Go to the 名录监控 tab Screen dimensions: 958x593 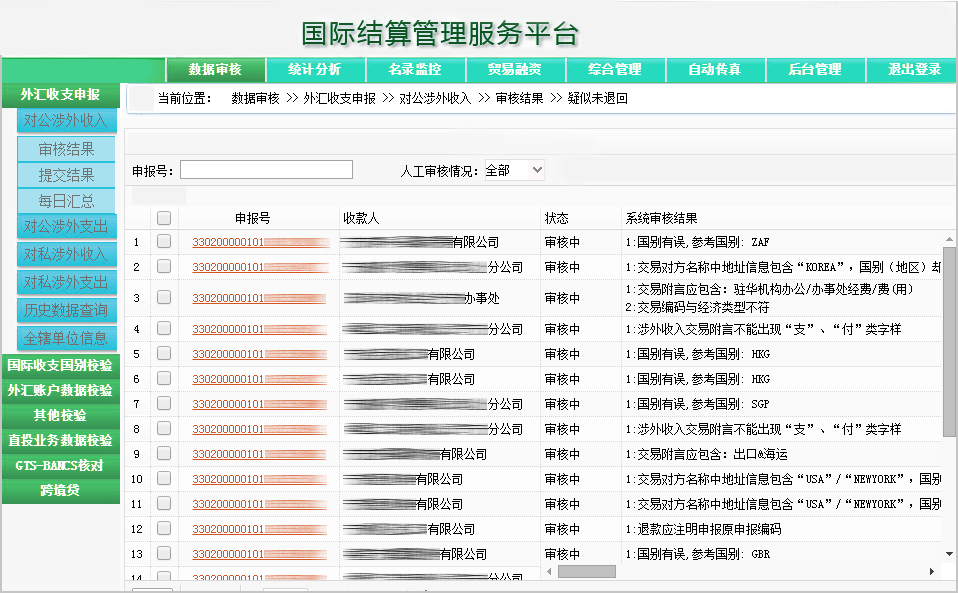pyautogui.click(x=415, y=70)
